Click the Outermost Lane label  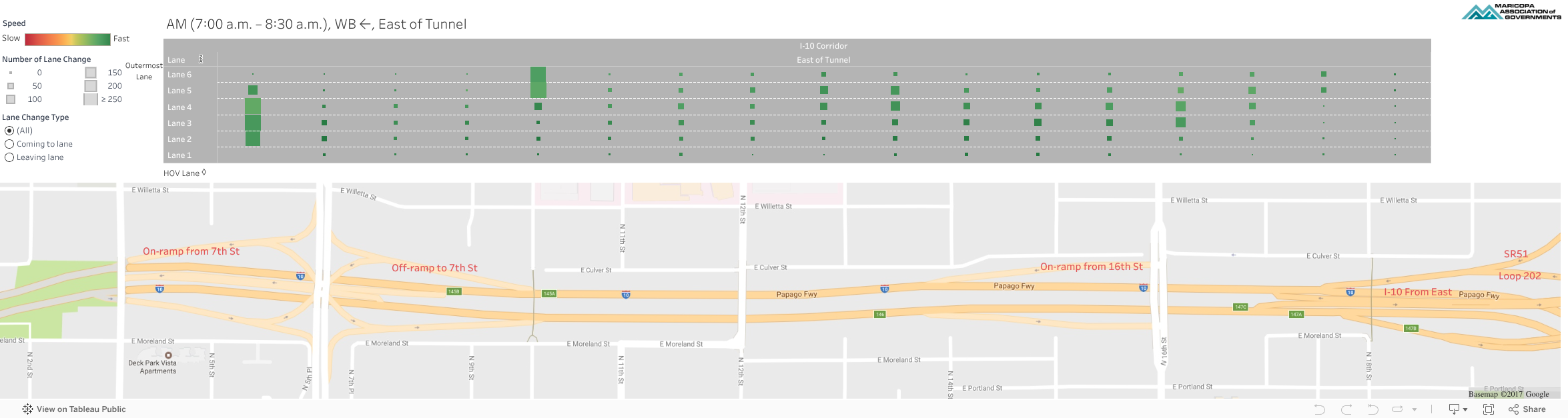[x=144, y=71]
